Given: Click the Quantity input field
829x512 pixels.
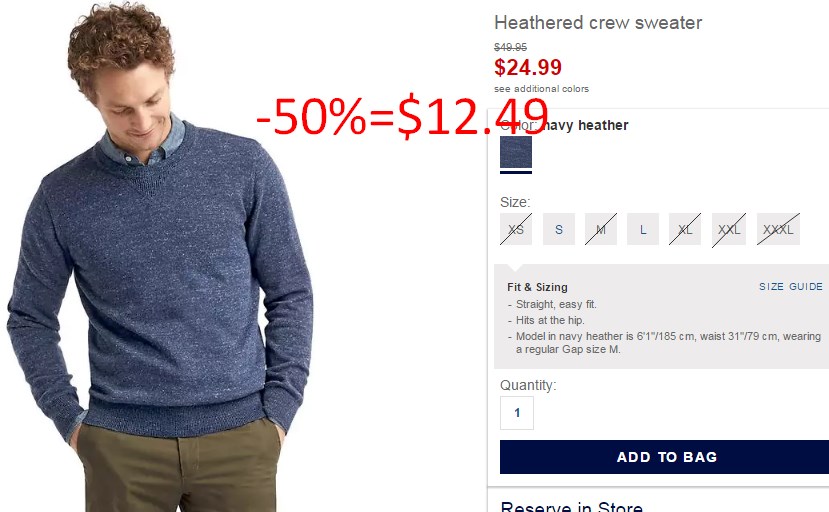Looking at the screenshot, I should (x=517, y=413).
